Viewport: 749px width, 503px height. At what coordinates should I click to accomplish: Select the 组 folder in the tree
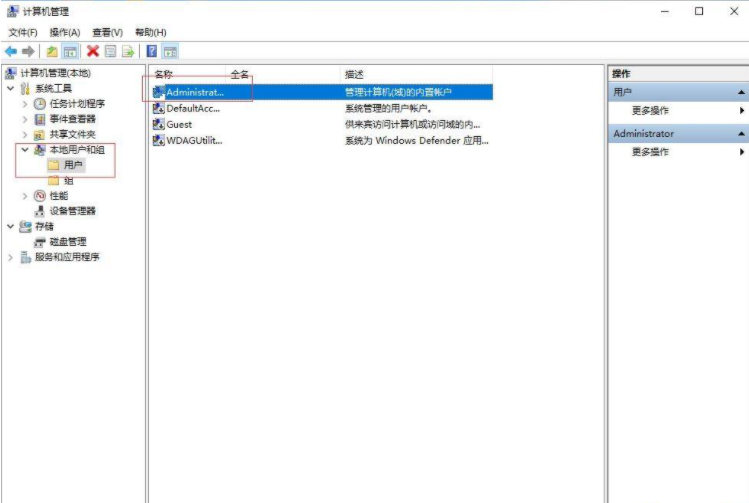tap(68, 180)
